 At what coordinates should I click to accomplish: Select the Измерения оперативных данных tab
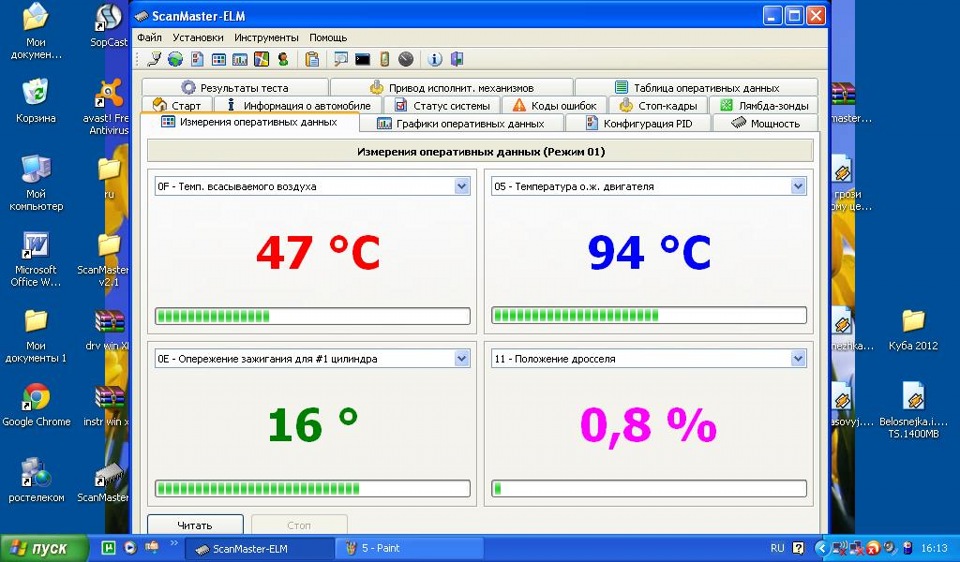click(249, 122)
